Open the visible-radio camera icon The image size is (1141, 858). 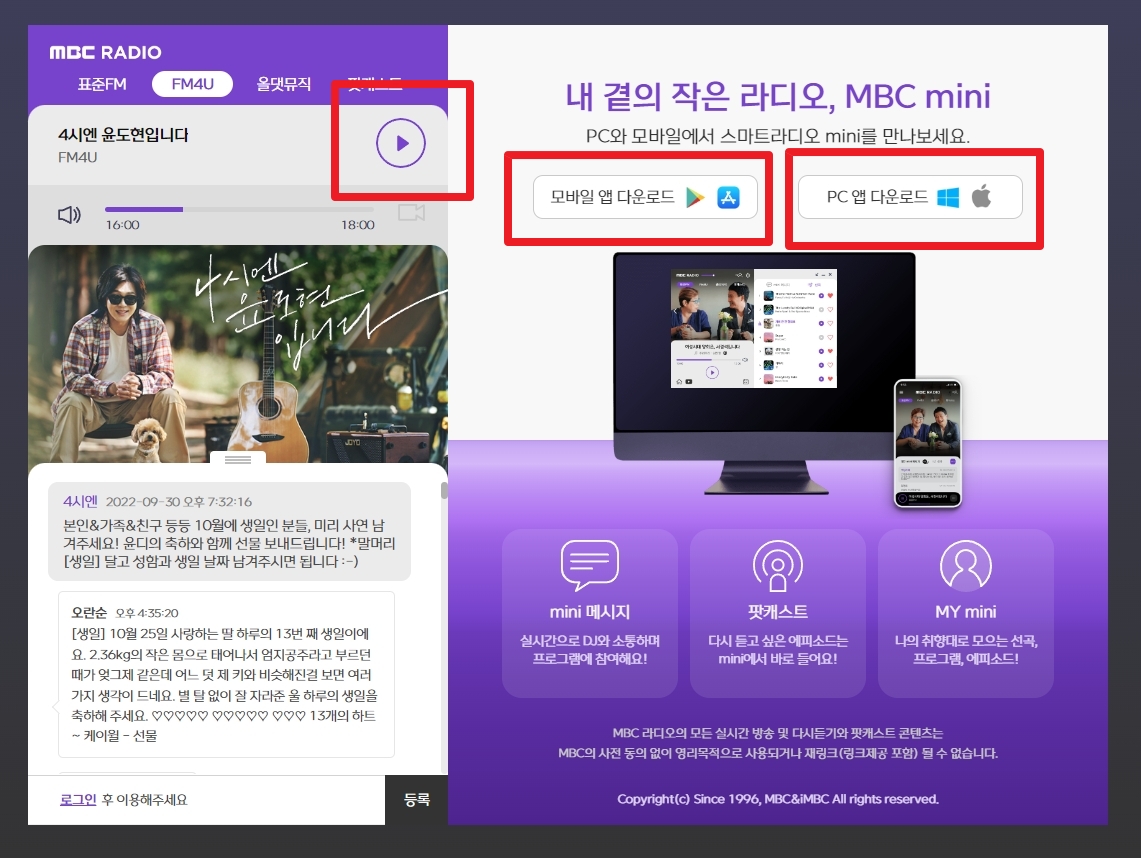pos(411,212)
